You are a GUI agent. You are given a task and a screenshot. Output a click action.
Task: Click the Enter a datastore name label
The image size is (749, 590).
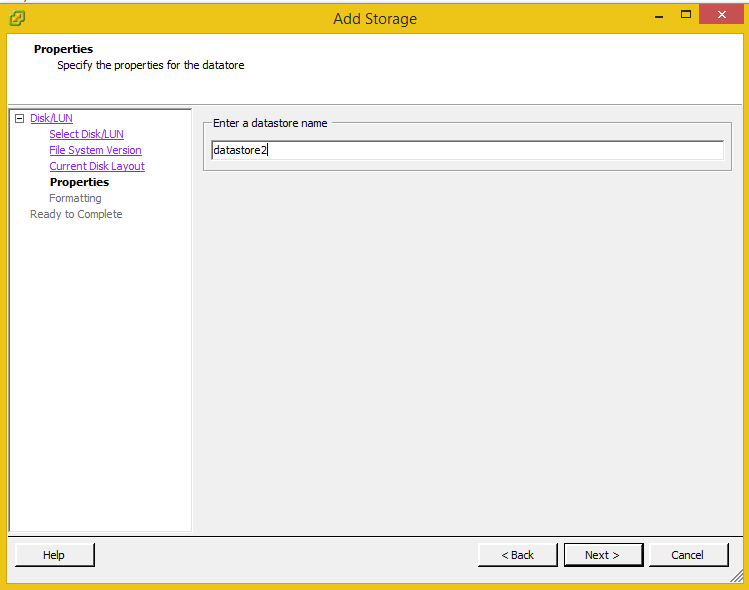click(270, 123)
